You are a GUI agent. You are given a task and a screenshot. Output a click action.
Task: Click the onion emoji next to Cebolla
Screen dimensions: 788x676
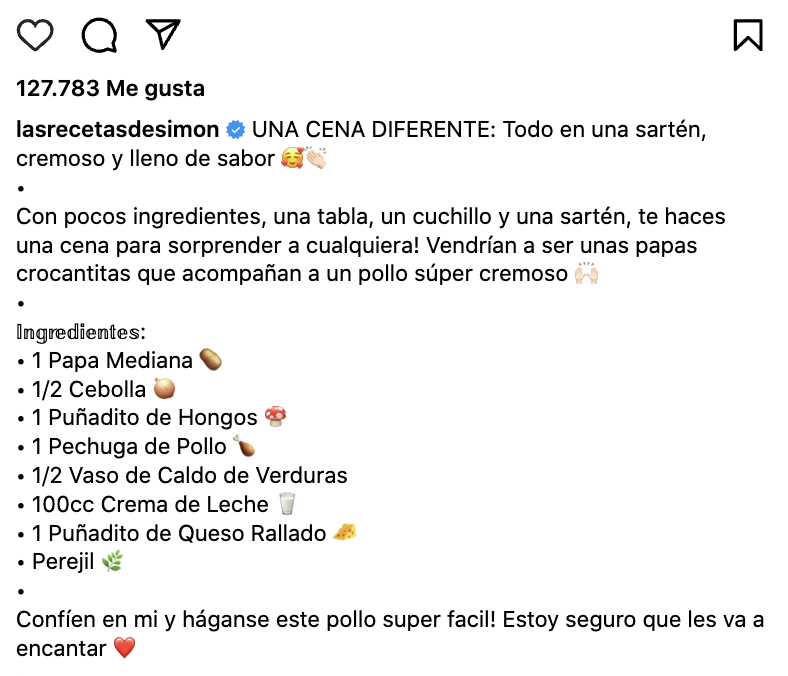(164, 389)
